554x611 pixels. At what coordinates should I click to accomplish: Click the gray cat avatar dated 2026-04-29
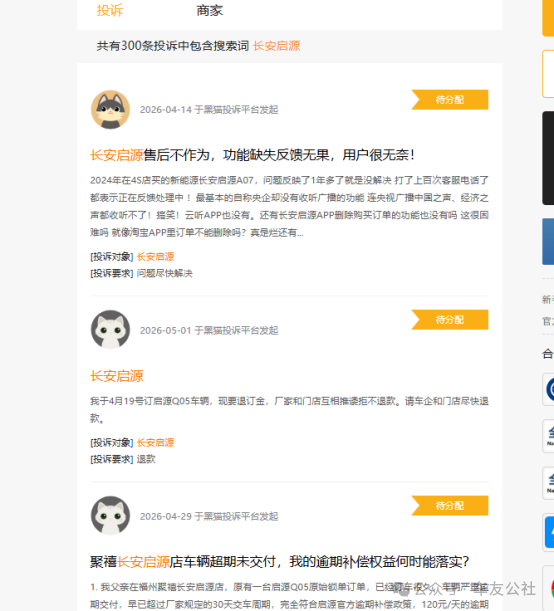110,515
